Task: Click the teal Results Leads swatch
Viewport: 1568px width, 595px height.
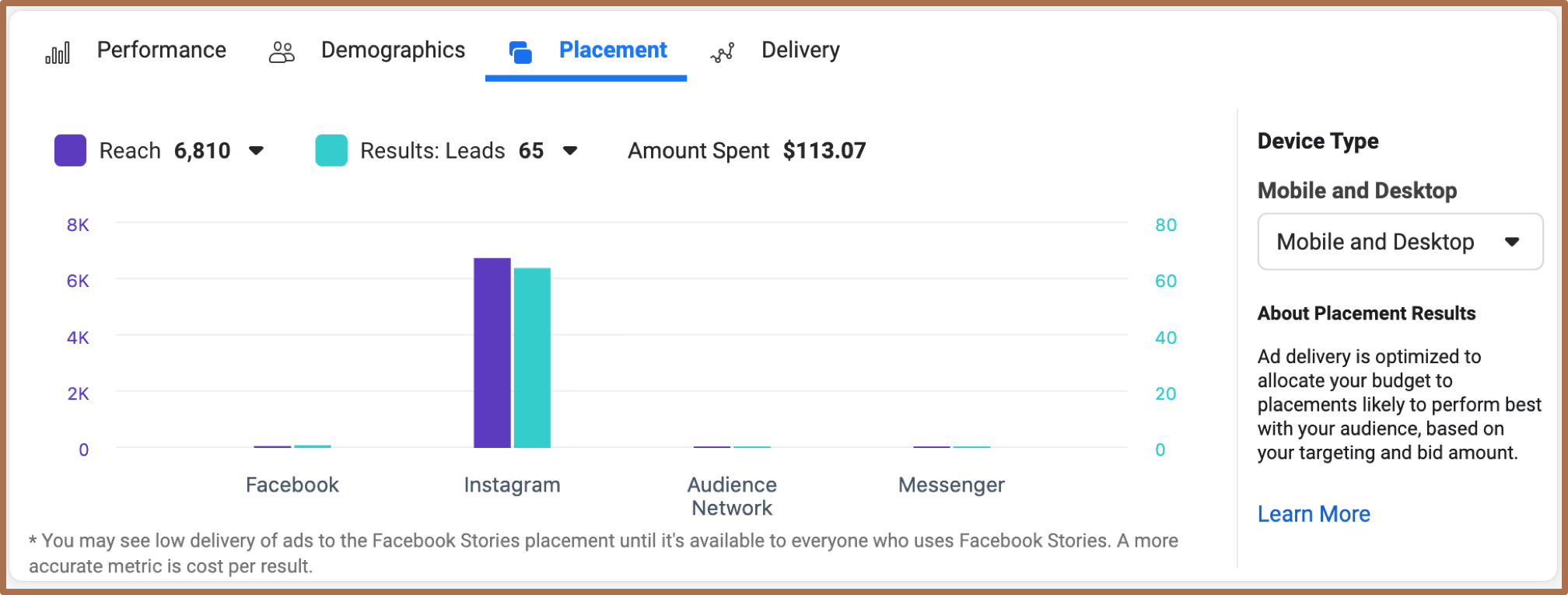Action: tap(331, 150)
